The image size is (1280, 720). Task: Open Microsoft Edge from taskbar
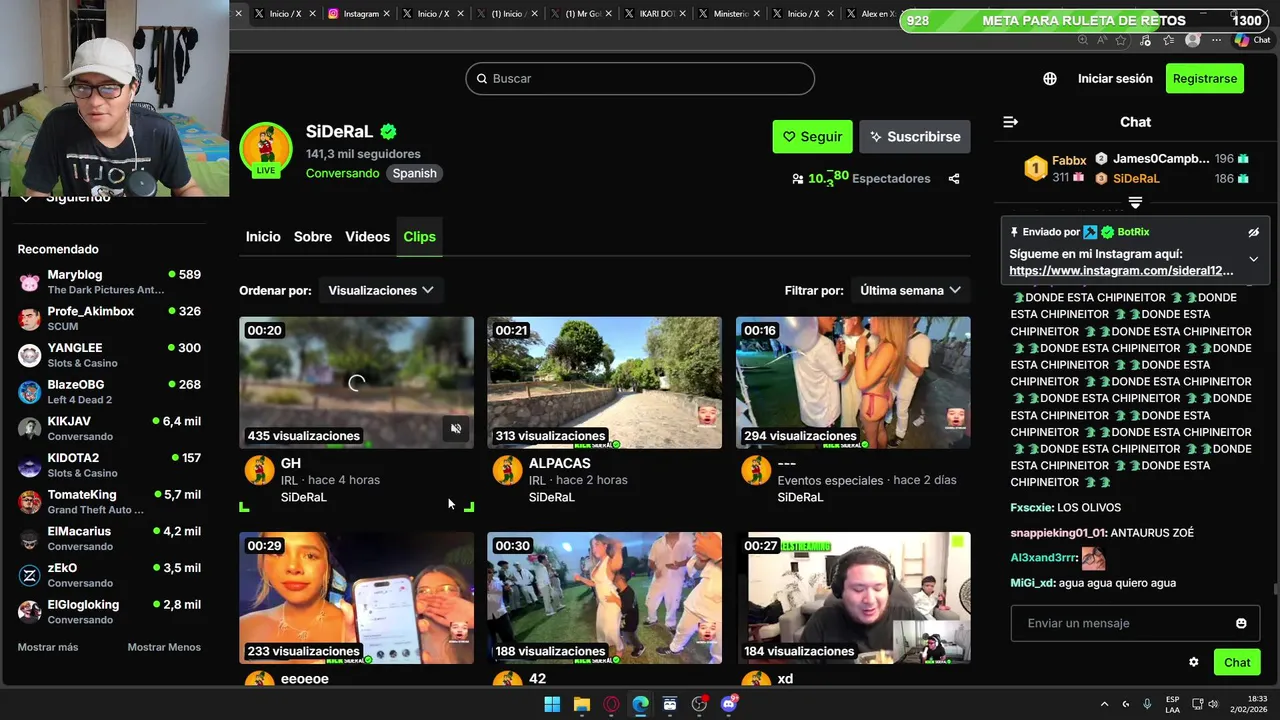click(641, 704)
